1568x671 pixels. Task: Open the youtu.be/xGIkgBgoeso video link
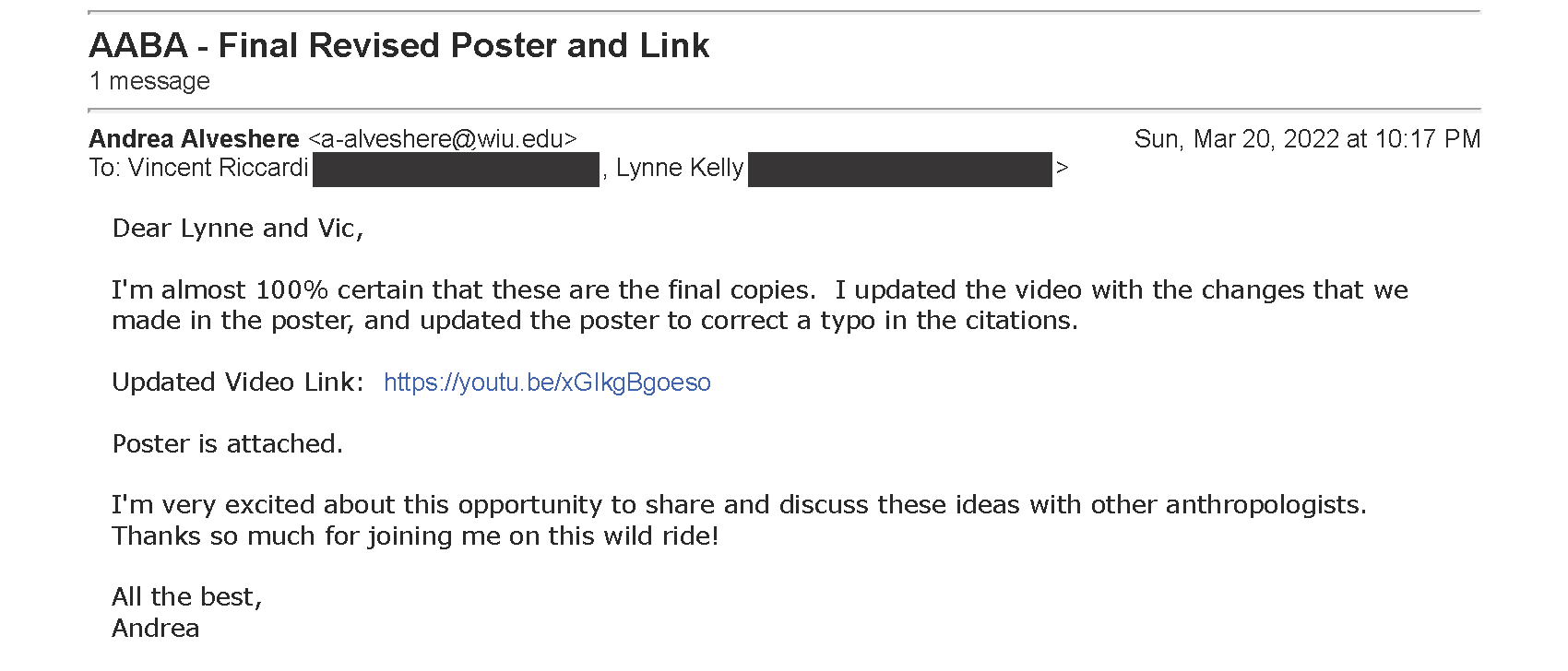click(x=547, y=383)
